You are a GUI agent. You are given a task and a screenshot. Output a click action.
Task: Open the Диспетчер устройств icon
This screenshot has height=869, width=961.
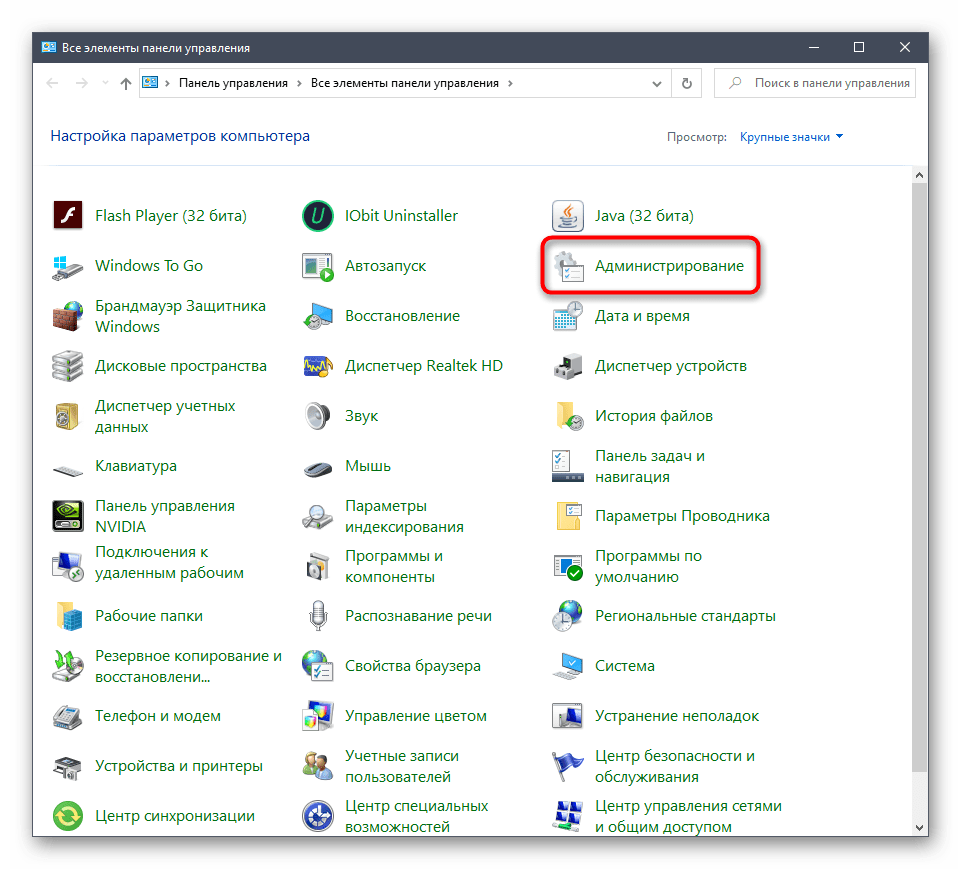tap(568, 366)
